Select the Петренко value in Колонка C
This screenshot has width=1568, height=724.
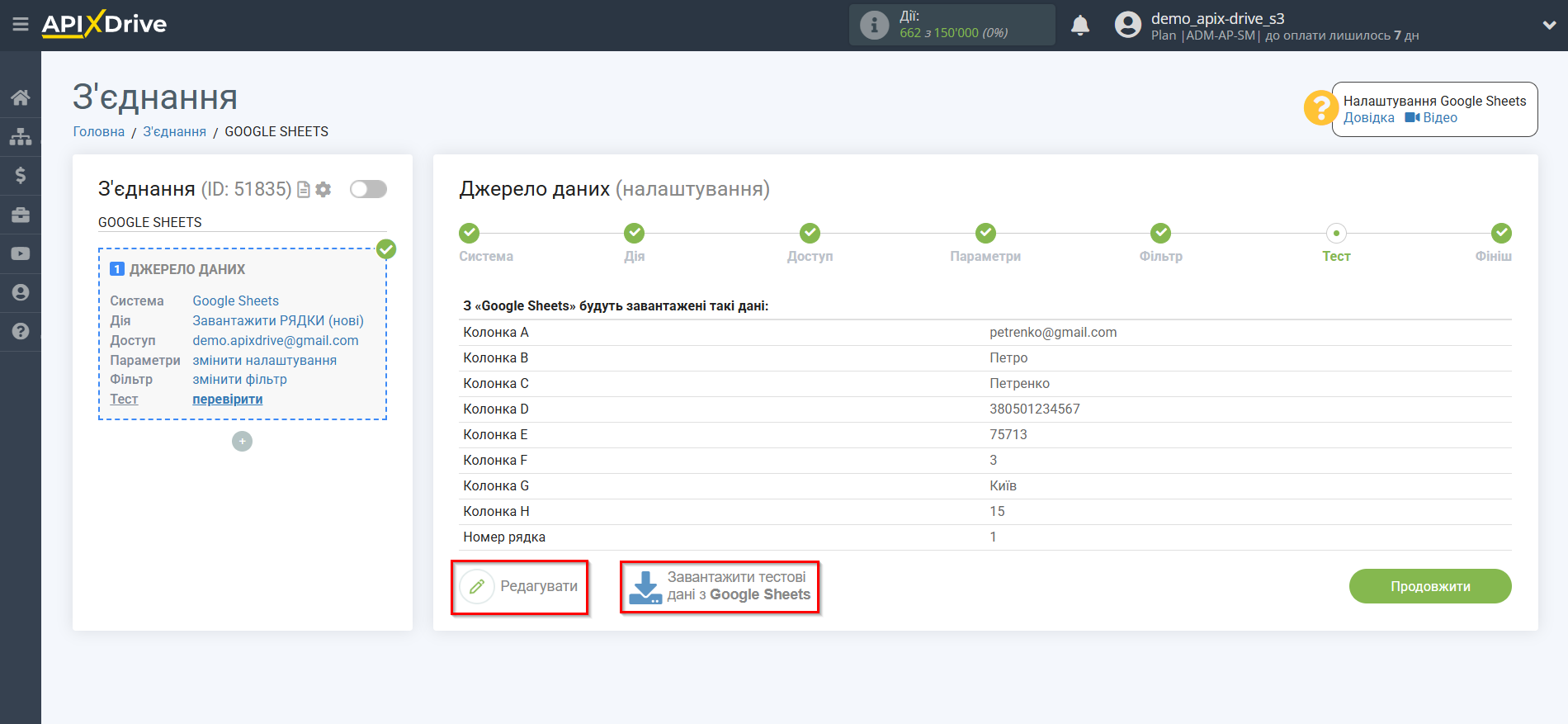coord(1019,383)
